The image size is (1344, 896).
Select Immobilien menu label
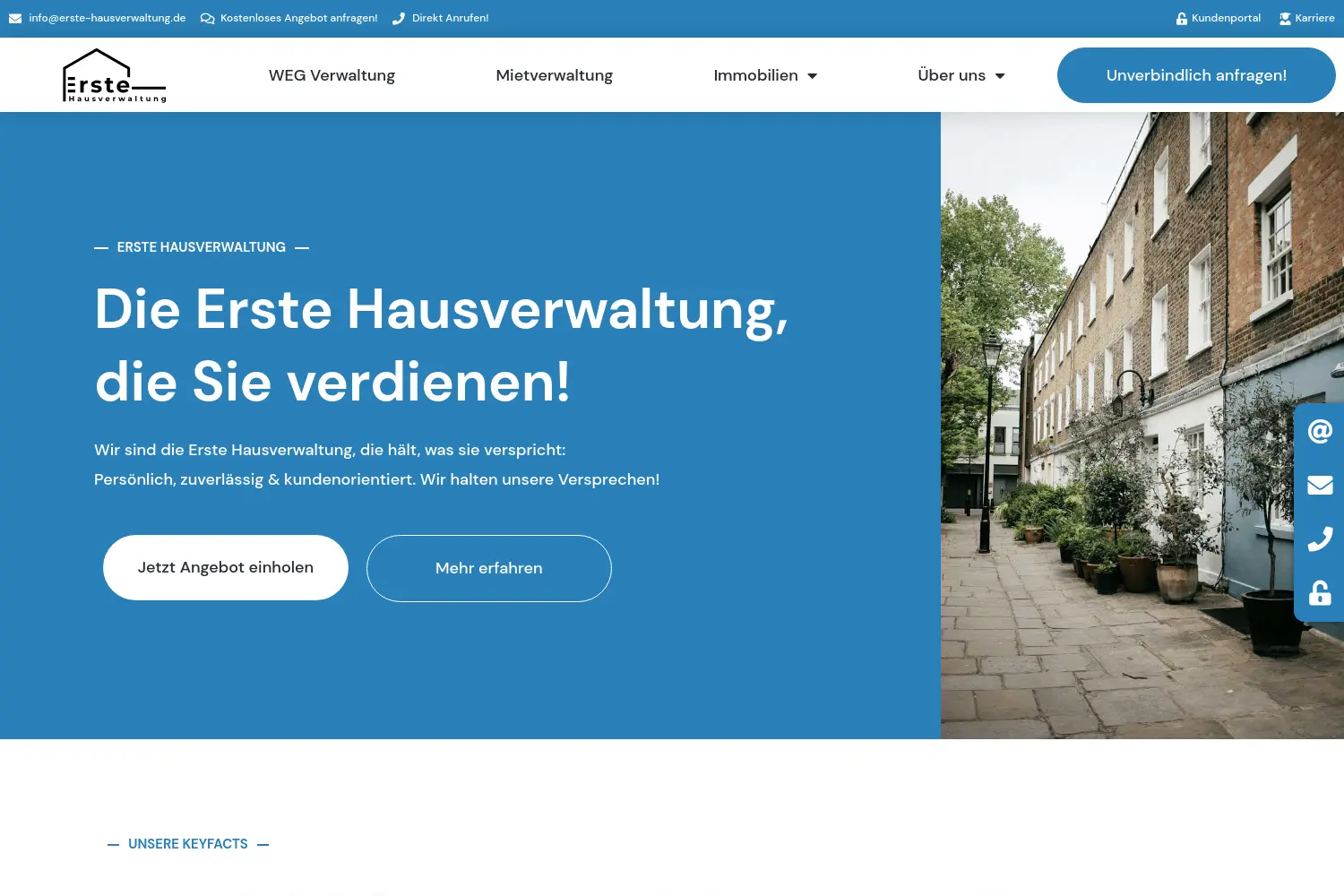pyautogui.click(x=756, y=75)
